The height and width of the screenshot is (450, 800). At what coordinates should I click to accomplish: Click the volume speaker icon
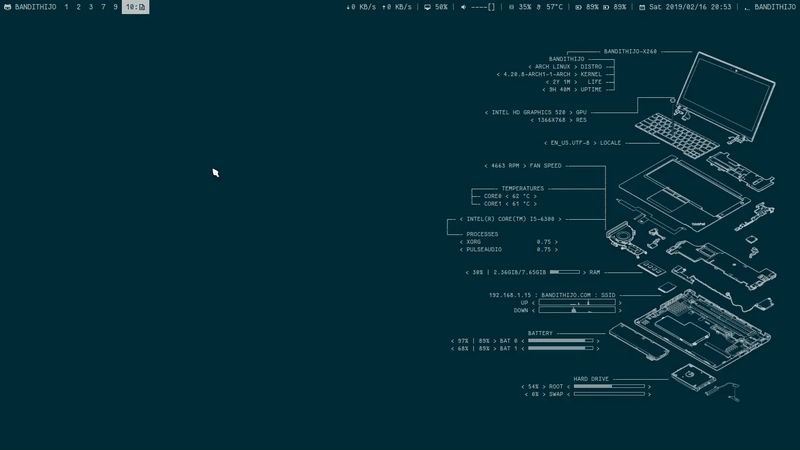pos(463,7)
